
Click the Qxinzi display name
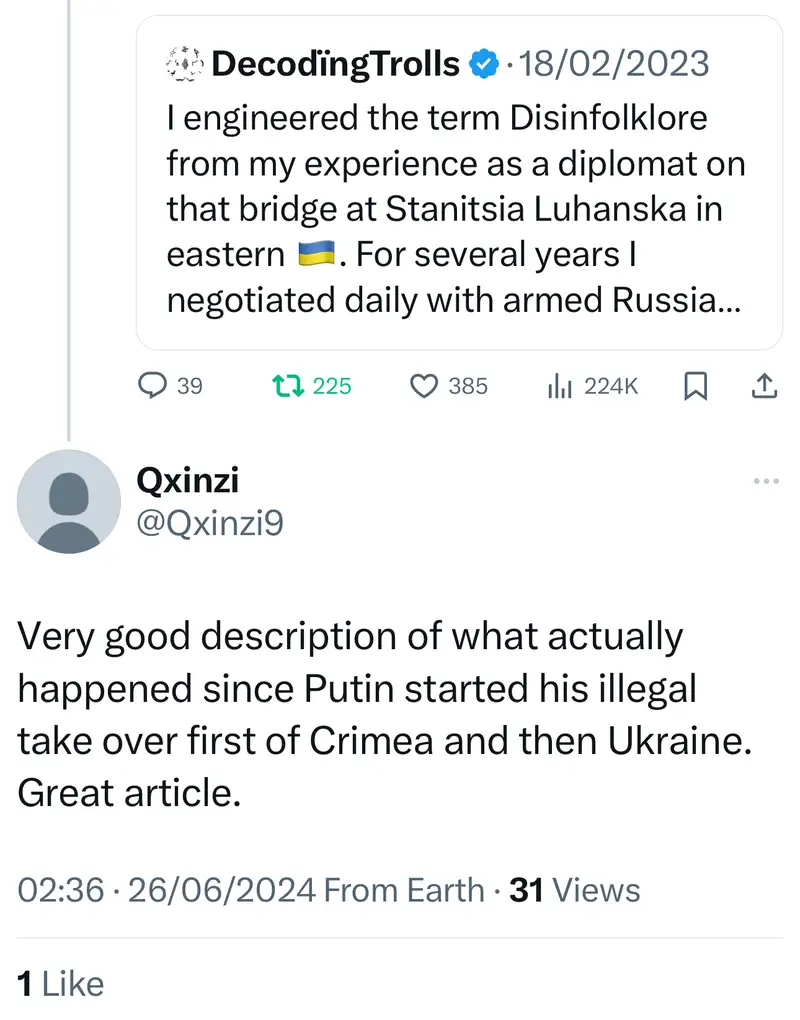point(187,480)
